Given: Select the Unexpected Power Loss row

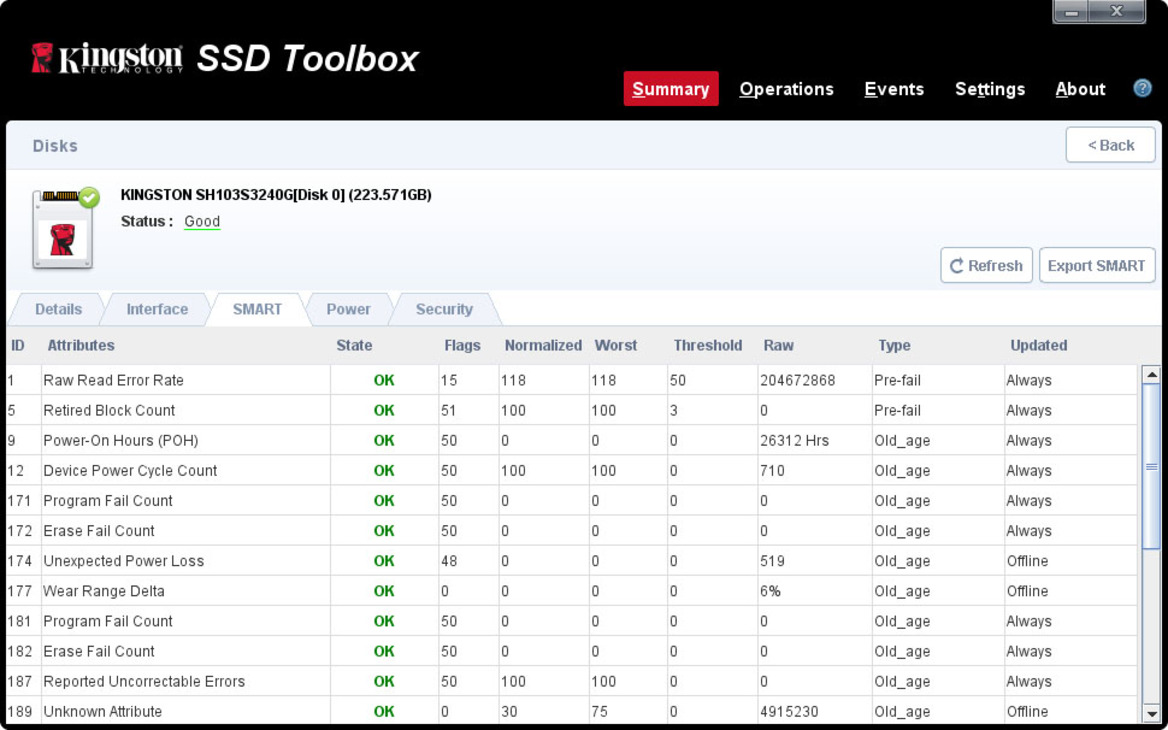Looking at the screenshot, I should [x=572, y=561].
